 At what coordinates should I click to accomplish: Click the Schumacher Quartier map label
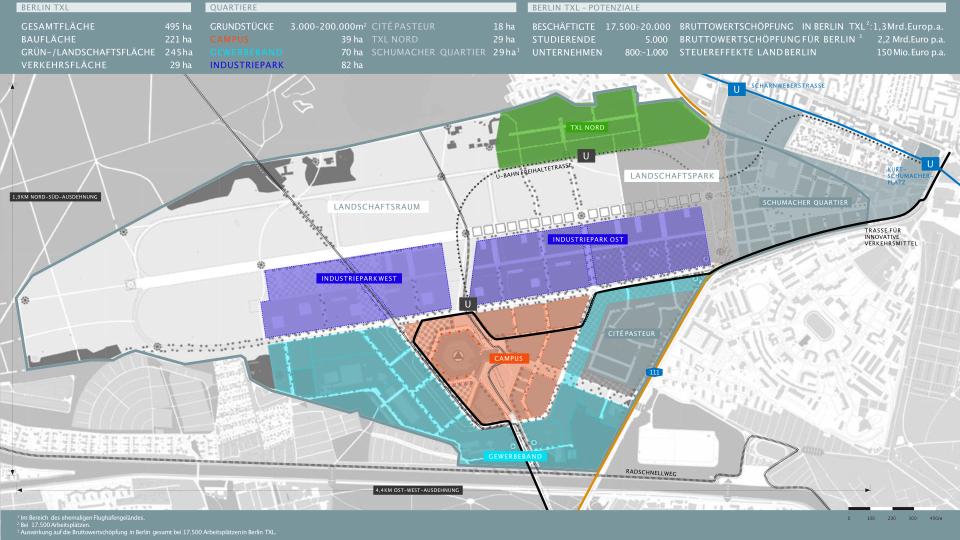[804, 202]
